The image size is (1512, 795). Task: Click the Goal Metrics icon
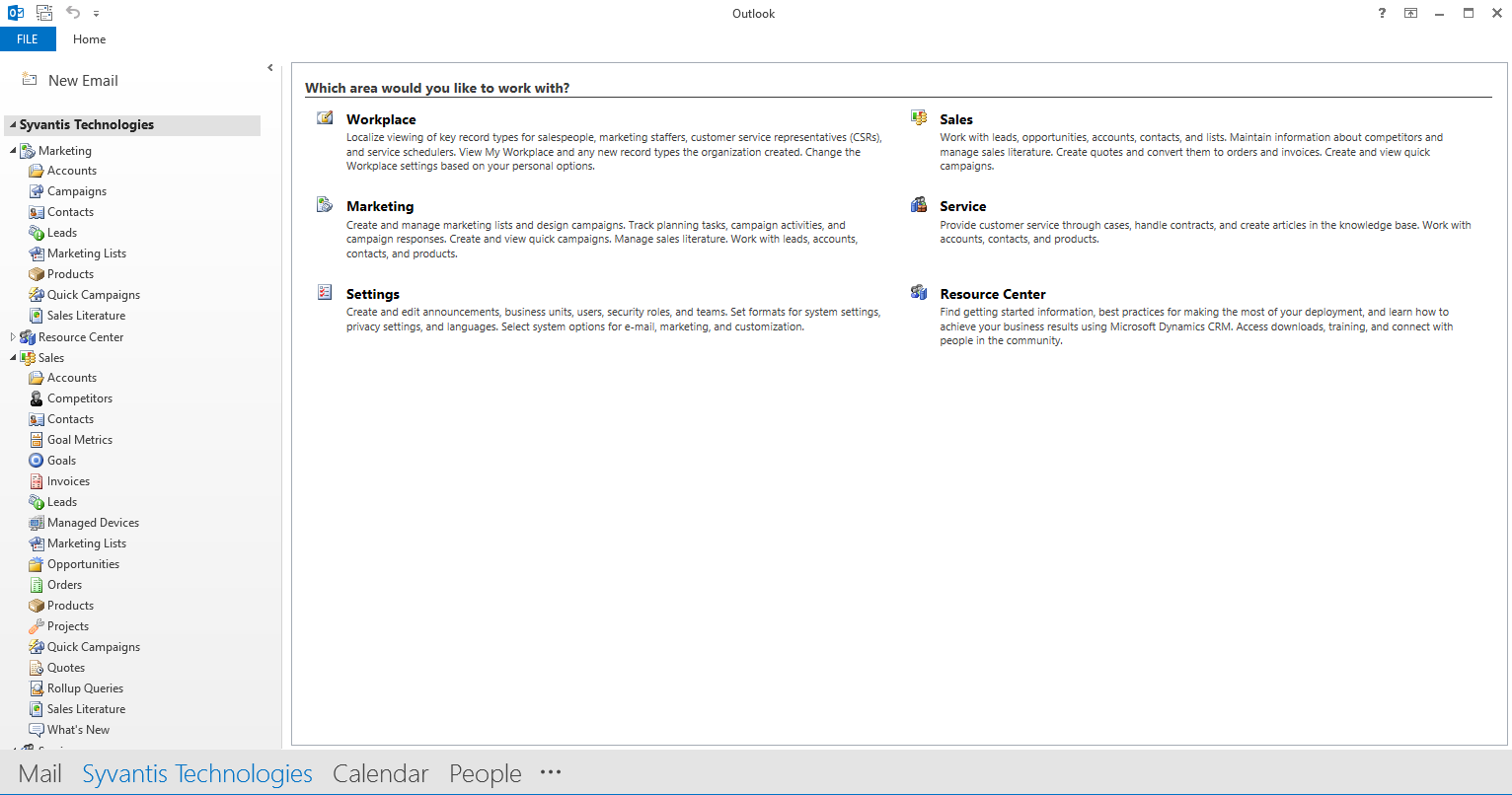(x=37, y=440)
